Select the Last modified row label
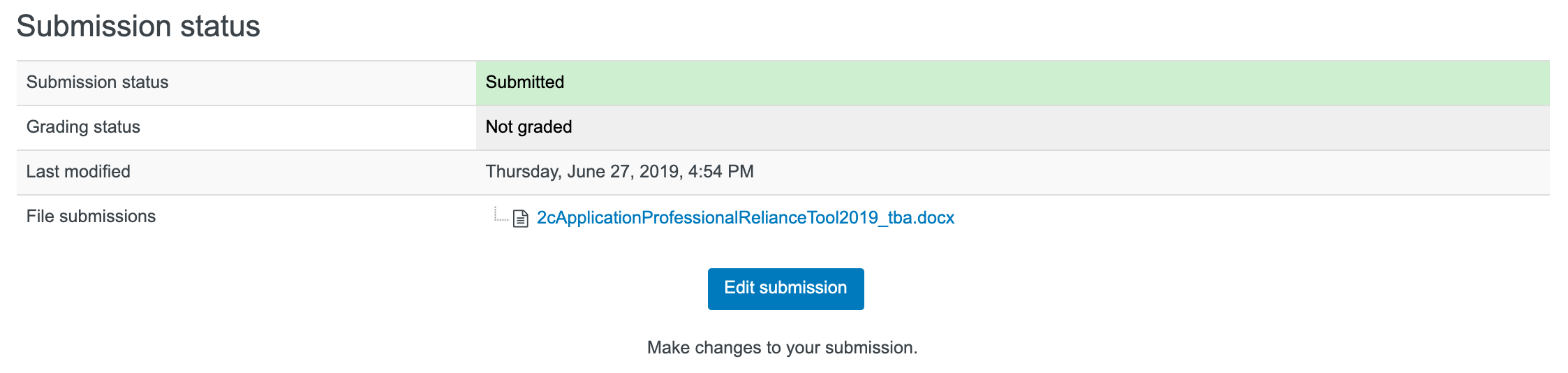 pos(78,172)
